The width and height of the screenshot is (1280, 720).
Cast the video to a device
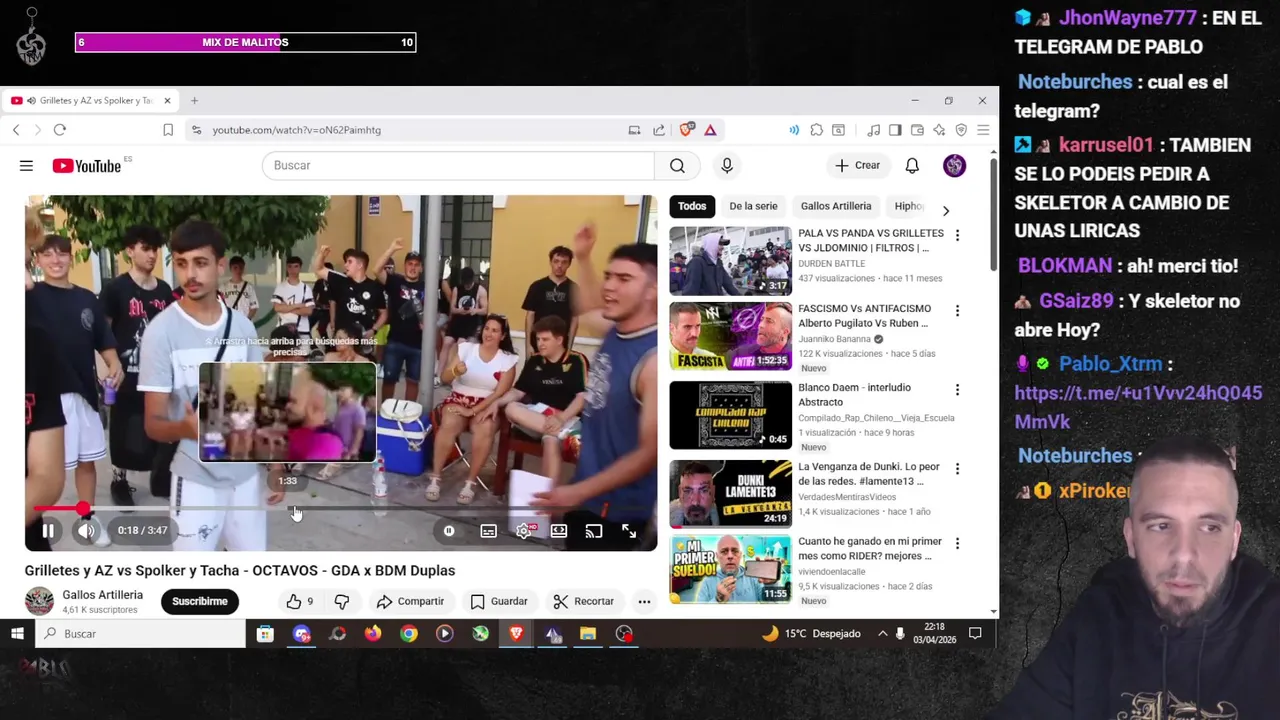[594, 531]
